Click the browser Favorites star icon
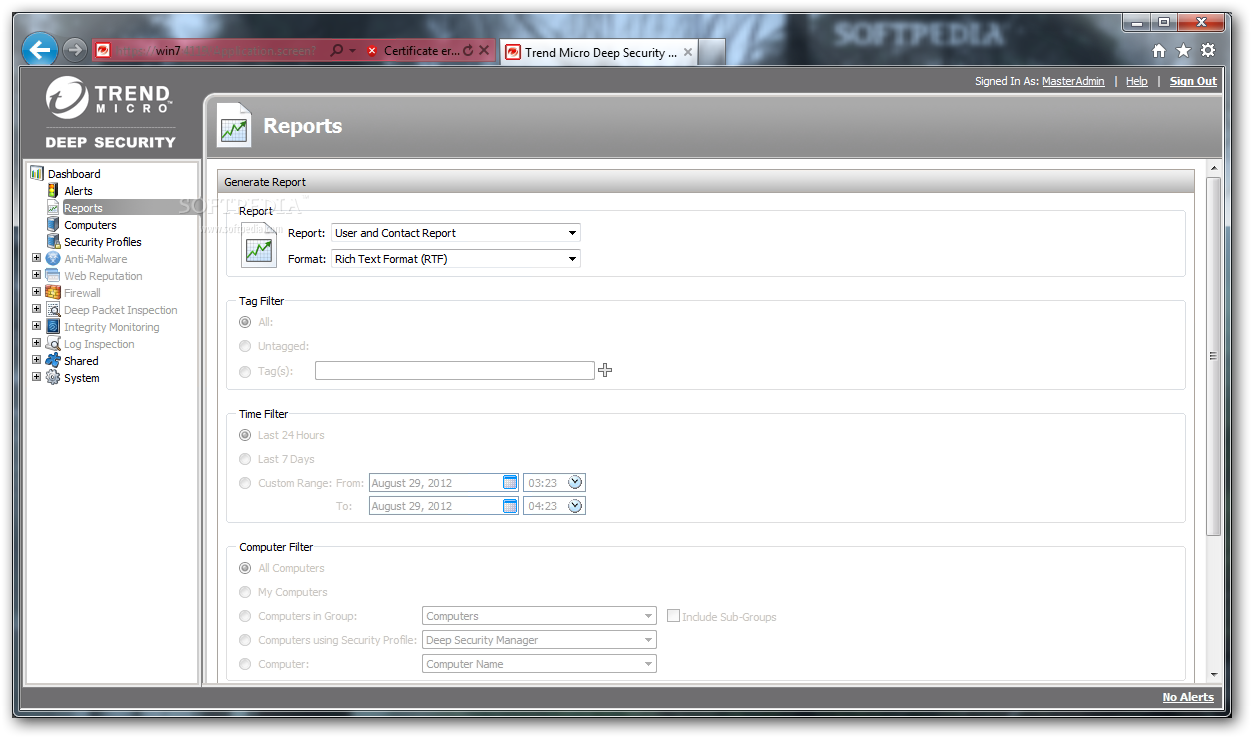This screenshot has width=1252, height=738. pyautogui.click(x=1183, y=50)
